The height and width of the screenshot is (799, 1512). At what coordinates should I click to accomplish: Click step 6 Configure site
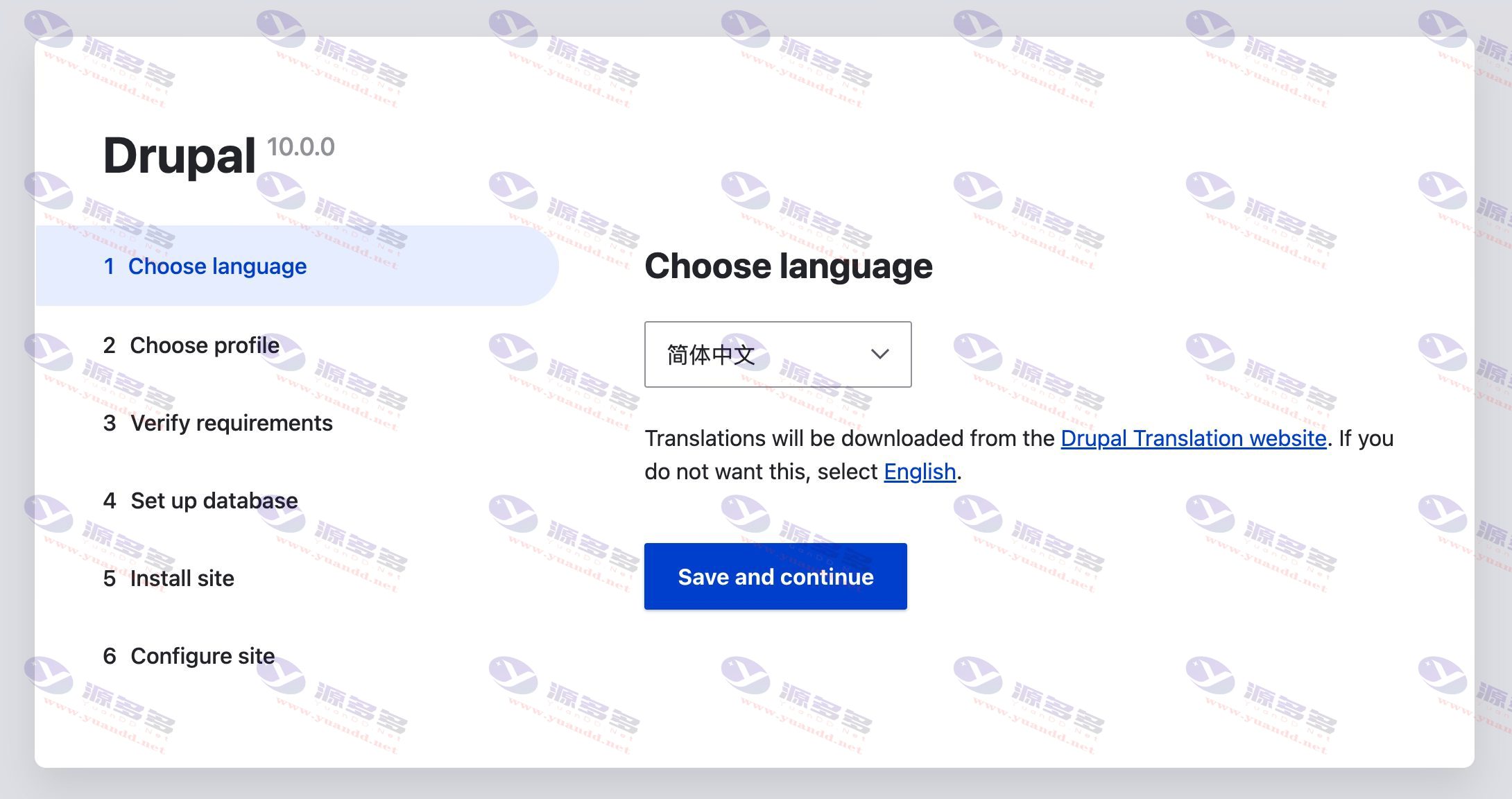coord(189,655)
